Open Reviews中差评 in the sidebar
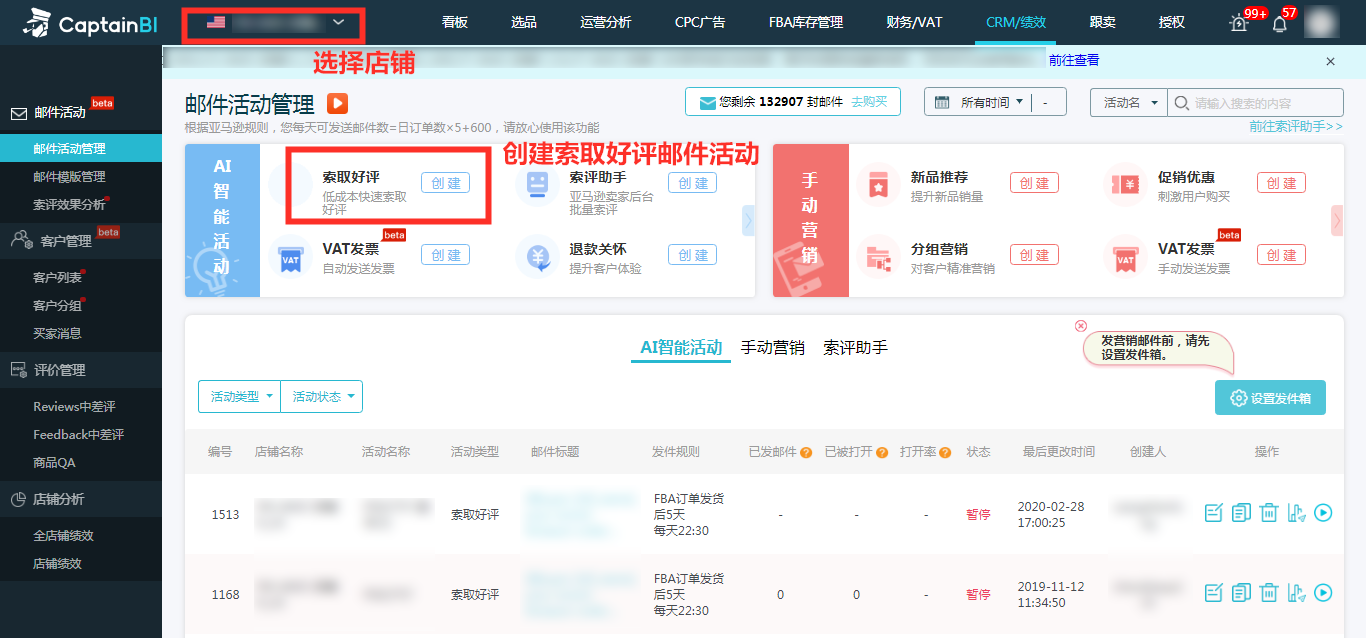The height and width of the screenshot is (638, 1366). (74, 407)
